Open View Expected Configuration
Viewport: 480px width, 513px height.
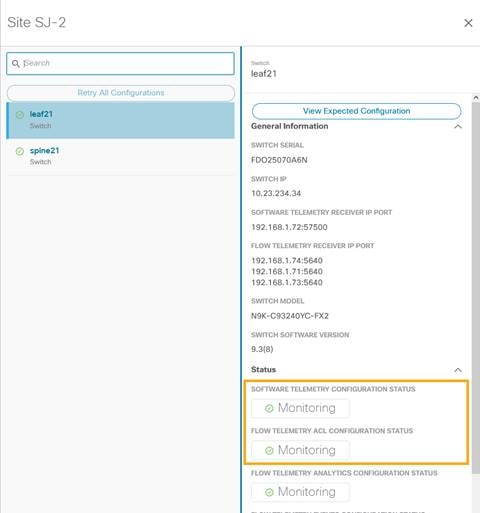pyautogui.click(x=356, y=111)
